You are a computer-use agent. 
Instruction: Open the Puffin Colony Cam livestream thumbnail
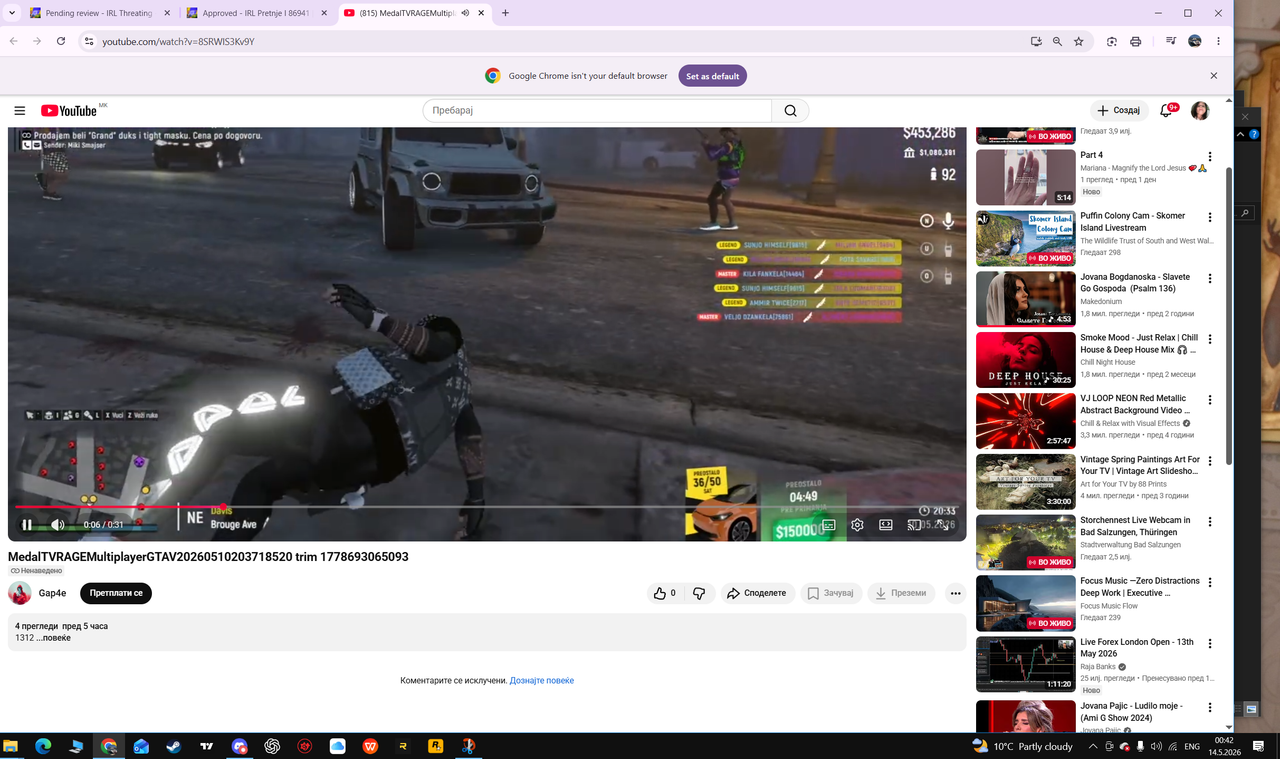pyautogui.click(x=1026, y=238)
